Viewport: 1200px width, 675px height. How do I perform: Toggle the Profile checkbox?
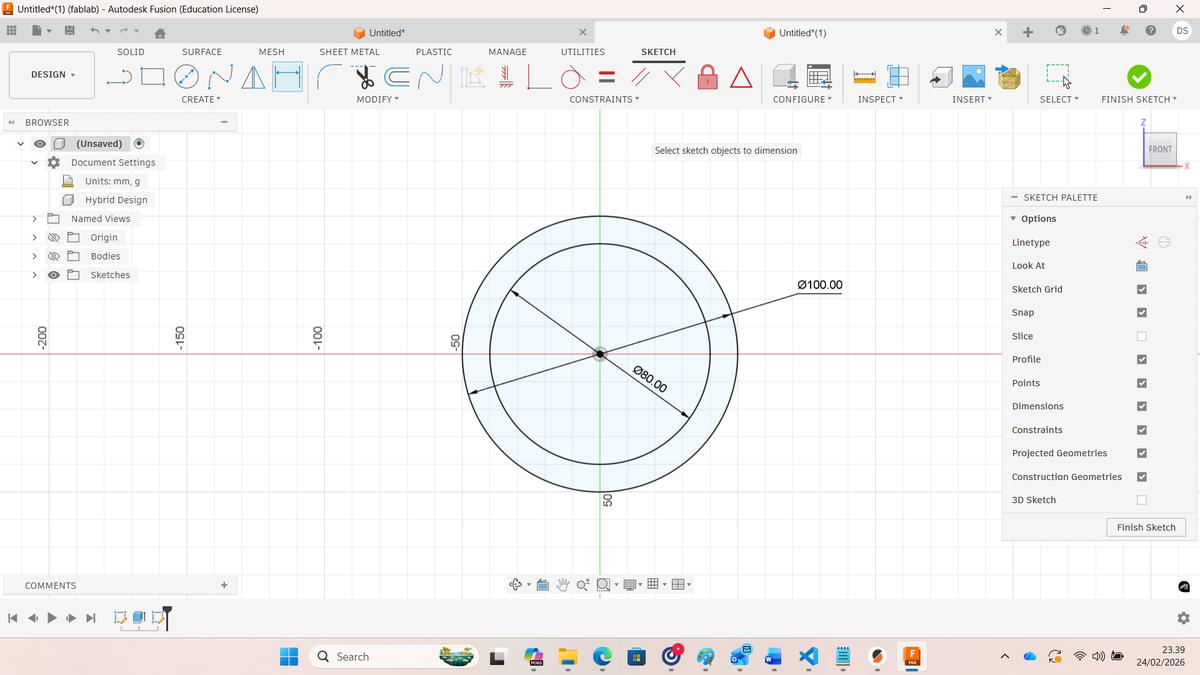[x=1141, y=359]
